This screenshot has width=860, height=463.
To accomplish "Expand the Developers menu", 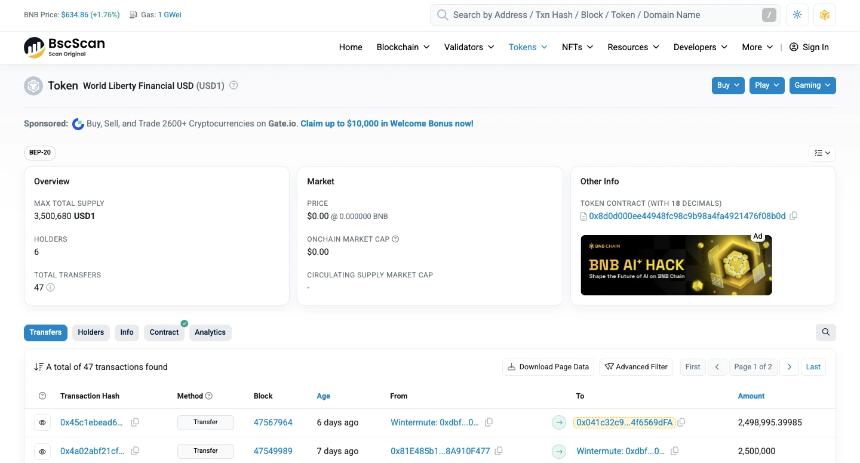I will point(700,47).
